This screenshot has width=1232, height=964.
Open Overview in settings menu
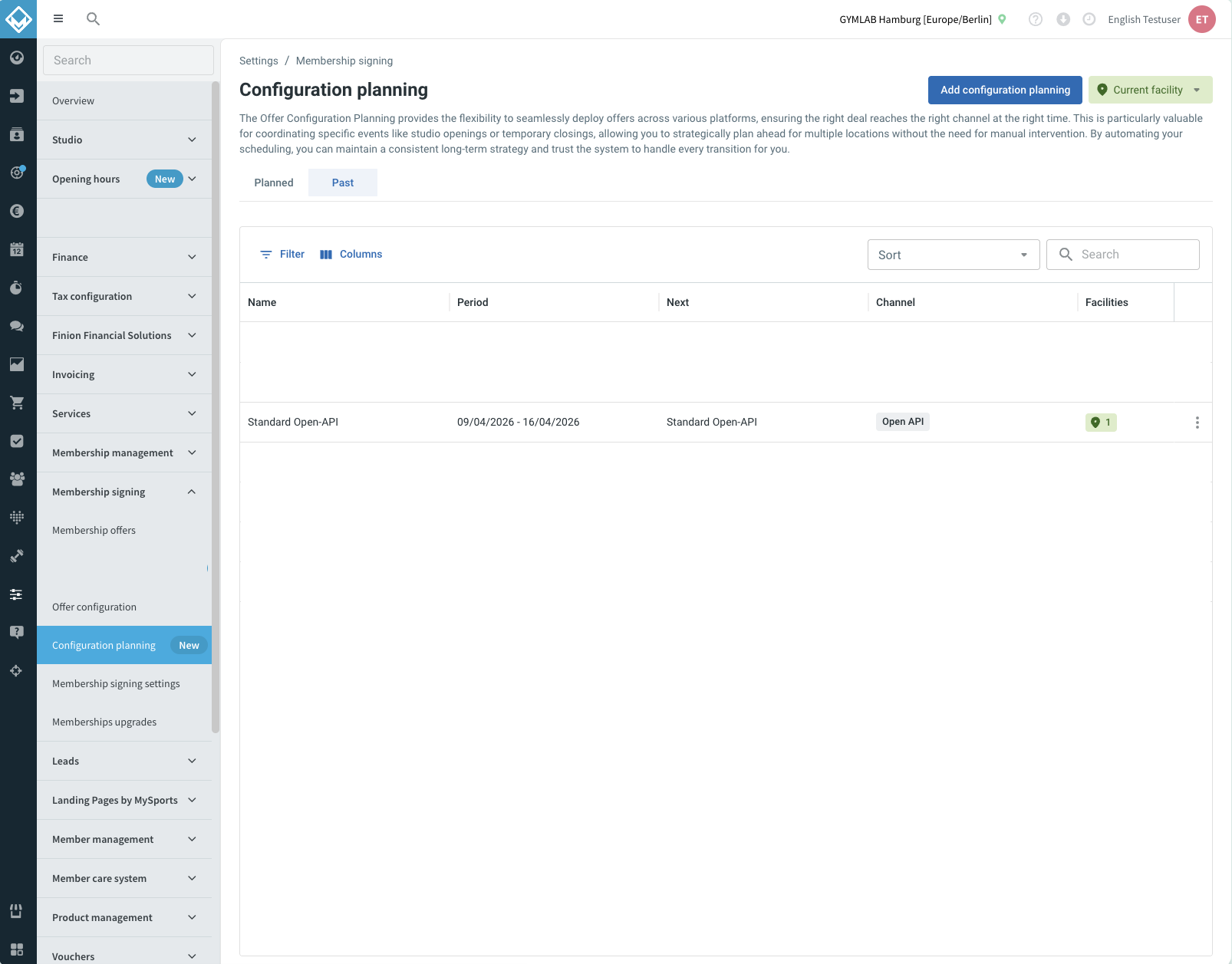pos(124,100)
